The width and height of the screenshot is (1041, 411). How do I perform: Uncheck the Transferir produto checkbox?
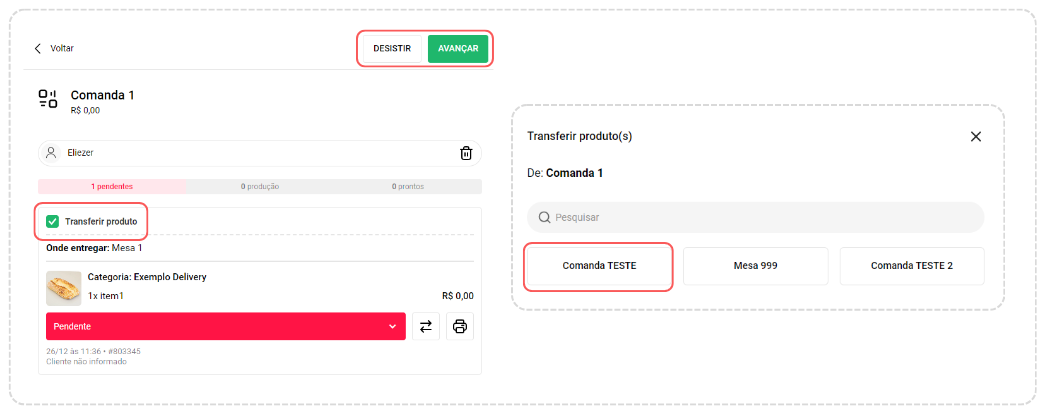click(53, 221)
